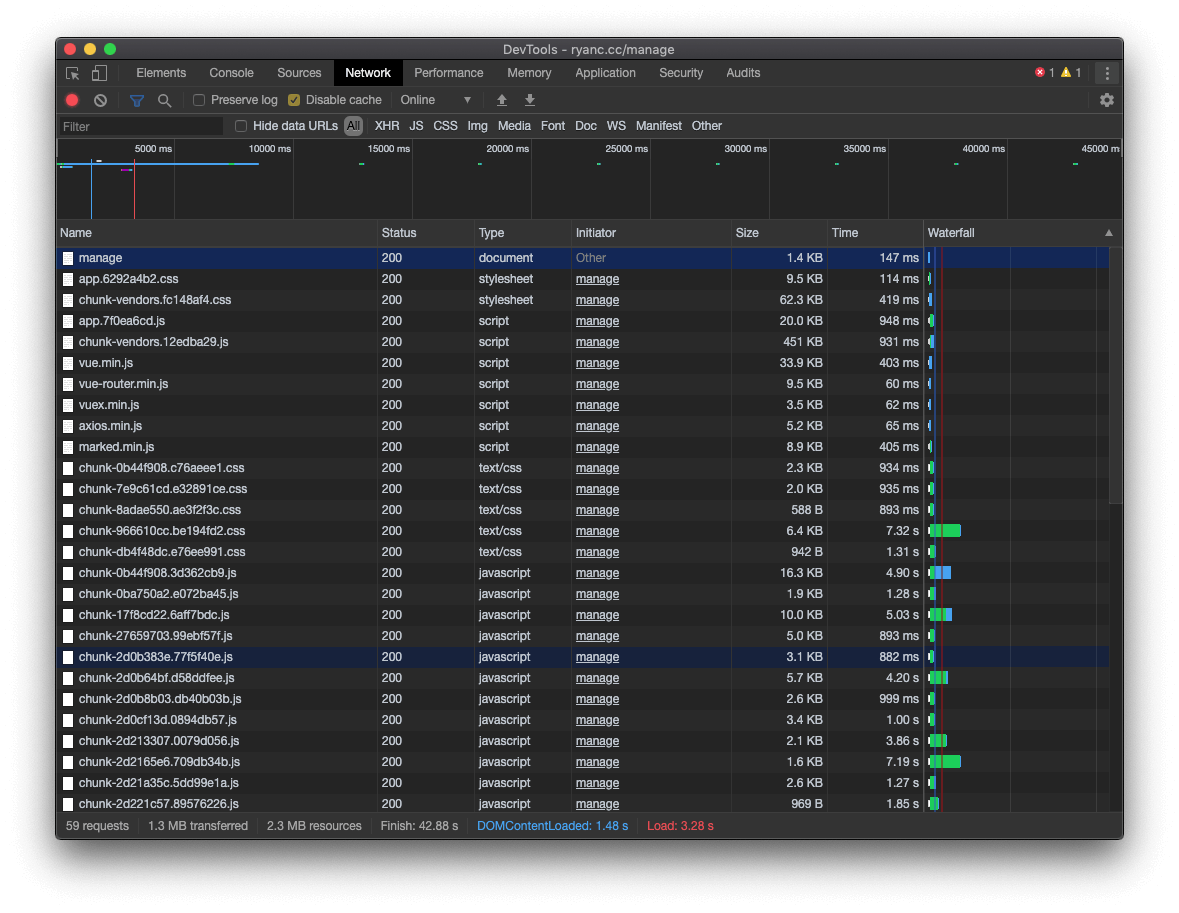Open the network search magnifier

tap(164, 100)
